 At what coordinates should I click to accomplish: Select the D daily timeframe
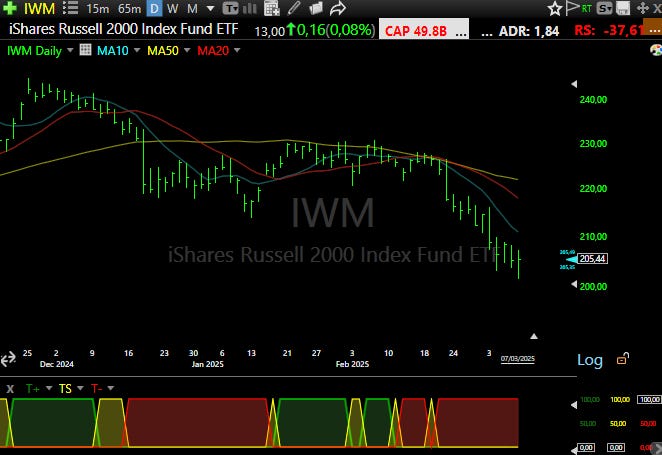click(154, 8)
